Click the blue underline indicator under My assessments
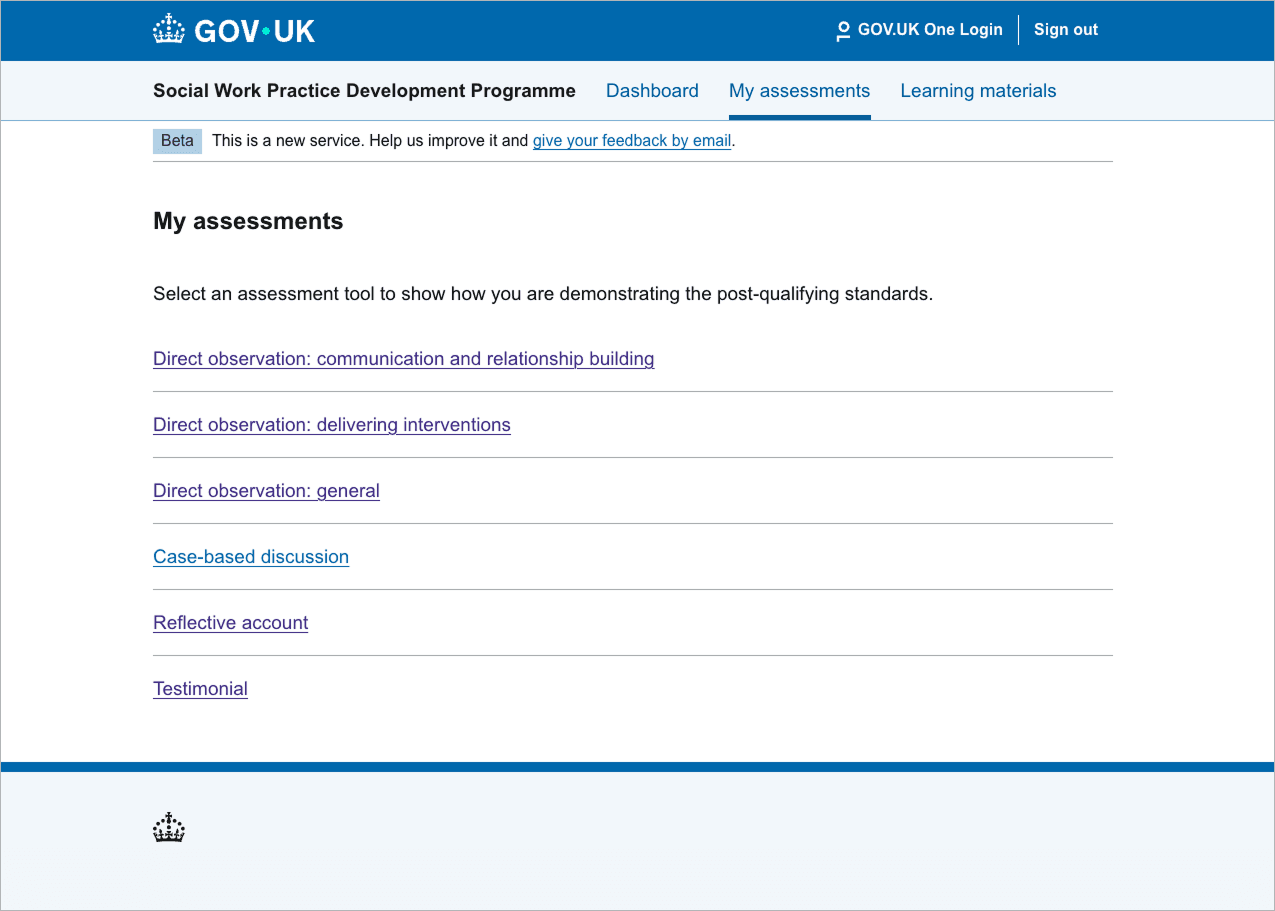 point(799,116)
